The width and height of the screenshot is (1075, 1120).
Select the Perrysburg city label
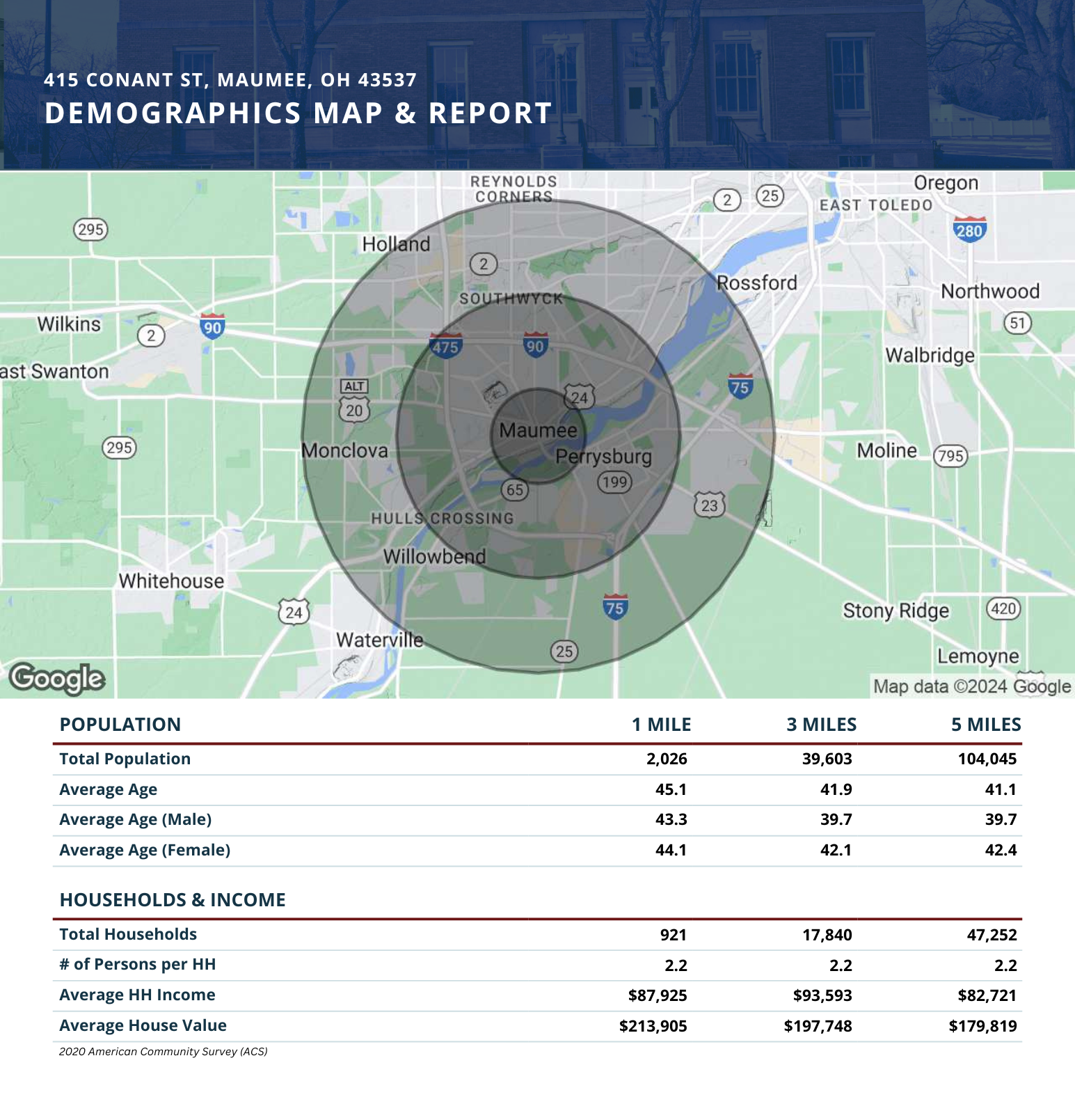[604, 457]
